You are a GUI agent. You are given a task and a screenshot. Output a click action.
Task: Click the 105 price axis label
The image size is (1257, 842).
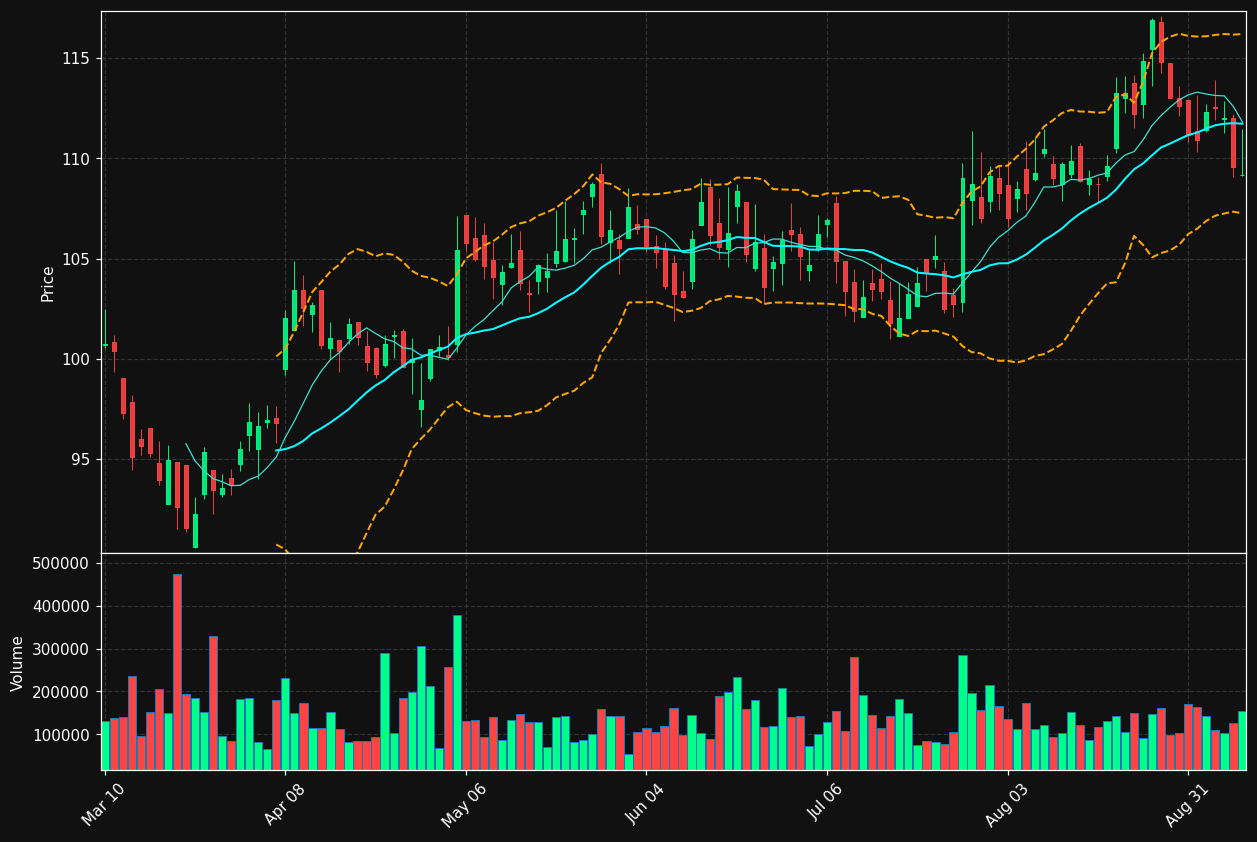click(77, 259)
